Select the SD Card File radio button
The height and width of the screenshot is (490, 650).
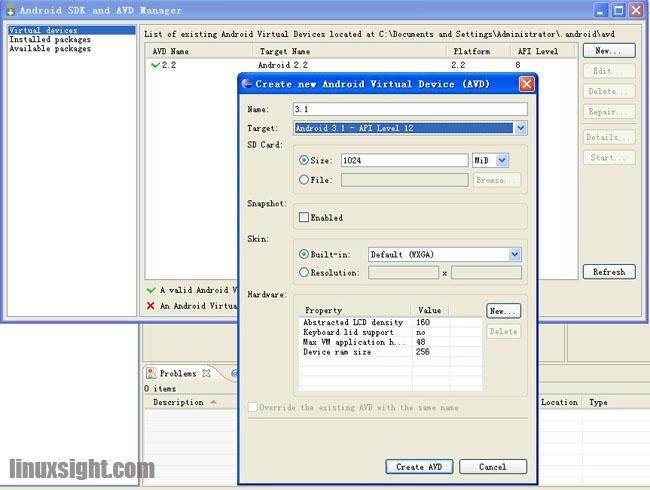point(304,180)
